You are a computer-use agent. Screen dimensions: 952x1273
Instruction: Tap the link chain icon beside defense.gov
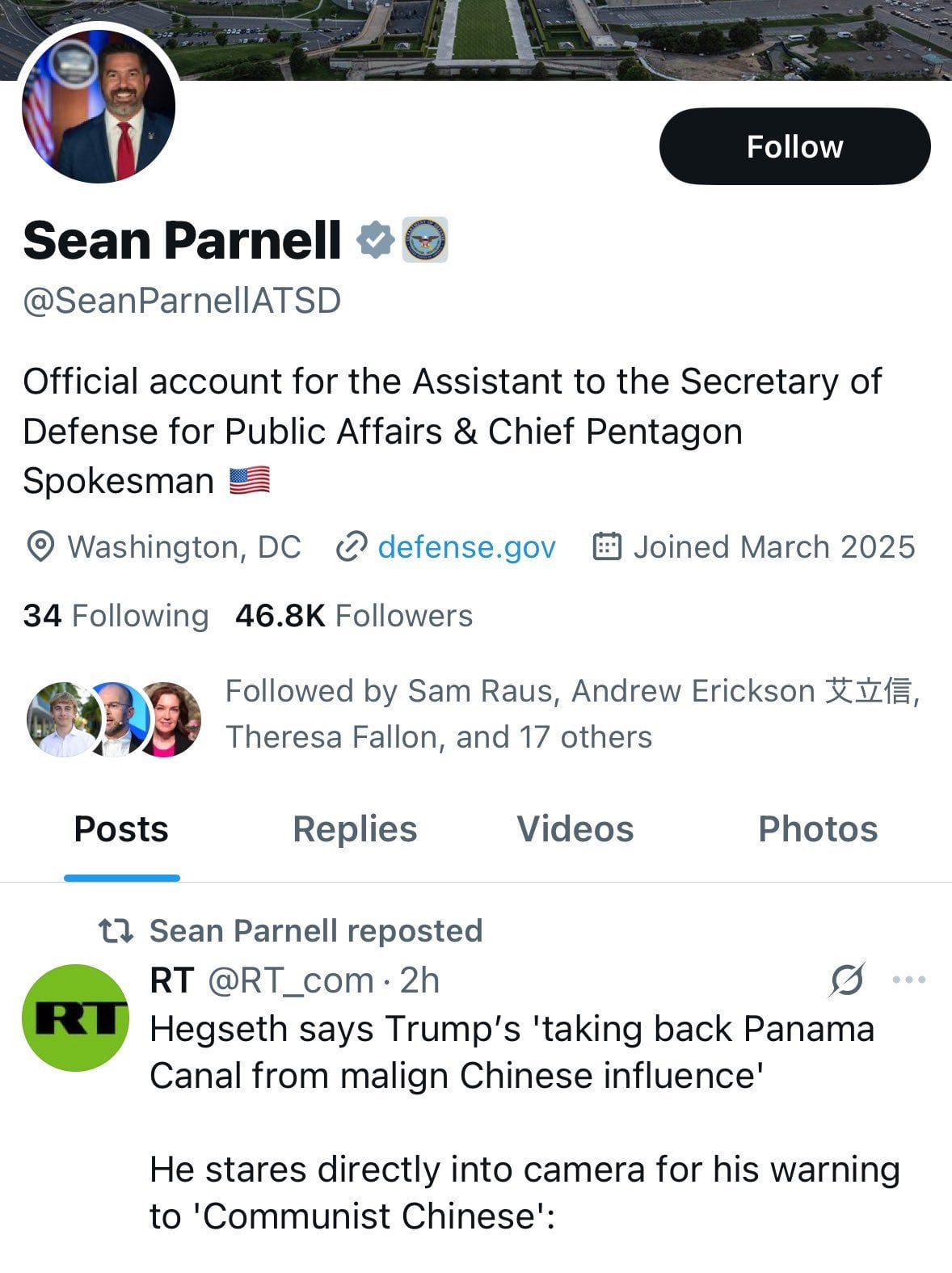(x=352, y=547)
